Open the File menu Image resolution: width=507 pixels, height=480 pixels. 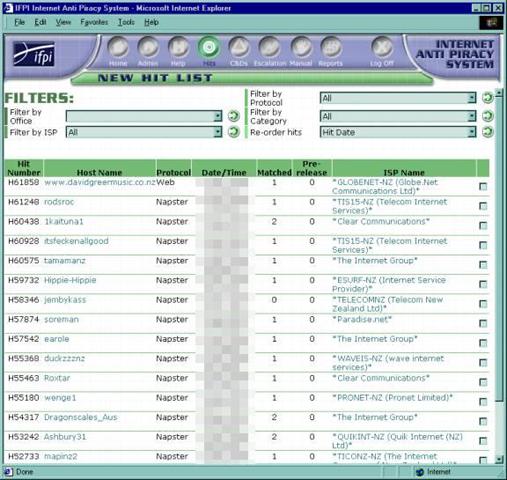(x=19, y=22)
